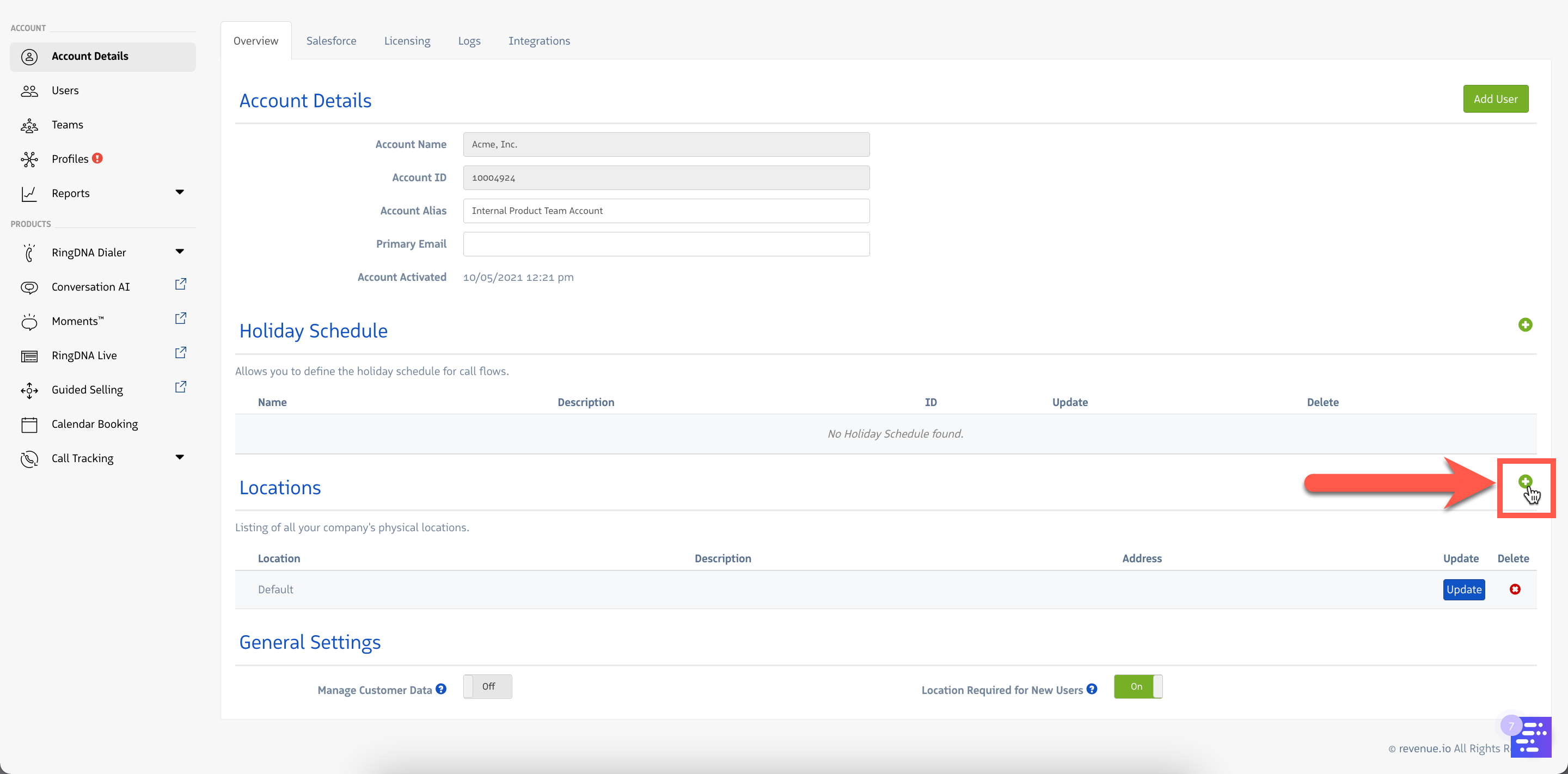Open Moments external link icon
The image size is (1568, 774).
pyautogui.click(x=181, y=318)
